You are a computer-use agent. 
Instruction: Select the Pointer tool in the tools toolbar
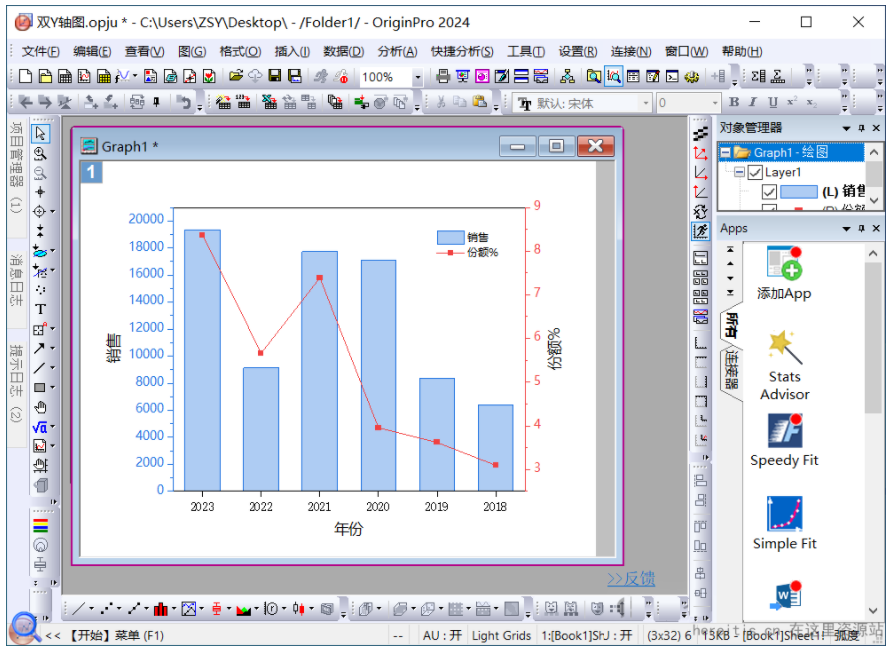(40, 133)
